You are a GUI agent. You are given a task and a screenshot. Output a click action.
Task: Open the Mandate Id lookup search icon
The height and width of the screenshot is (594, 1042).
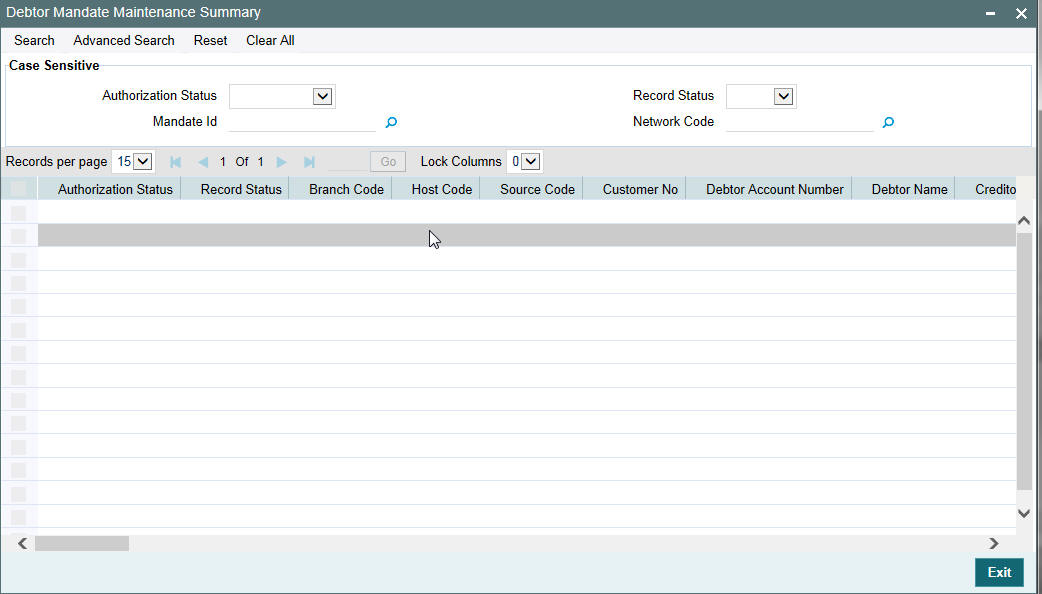(391, 122)
